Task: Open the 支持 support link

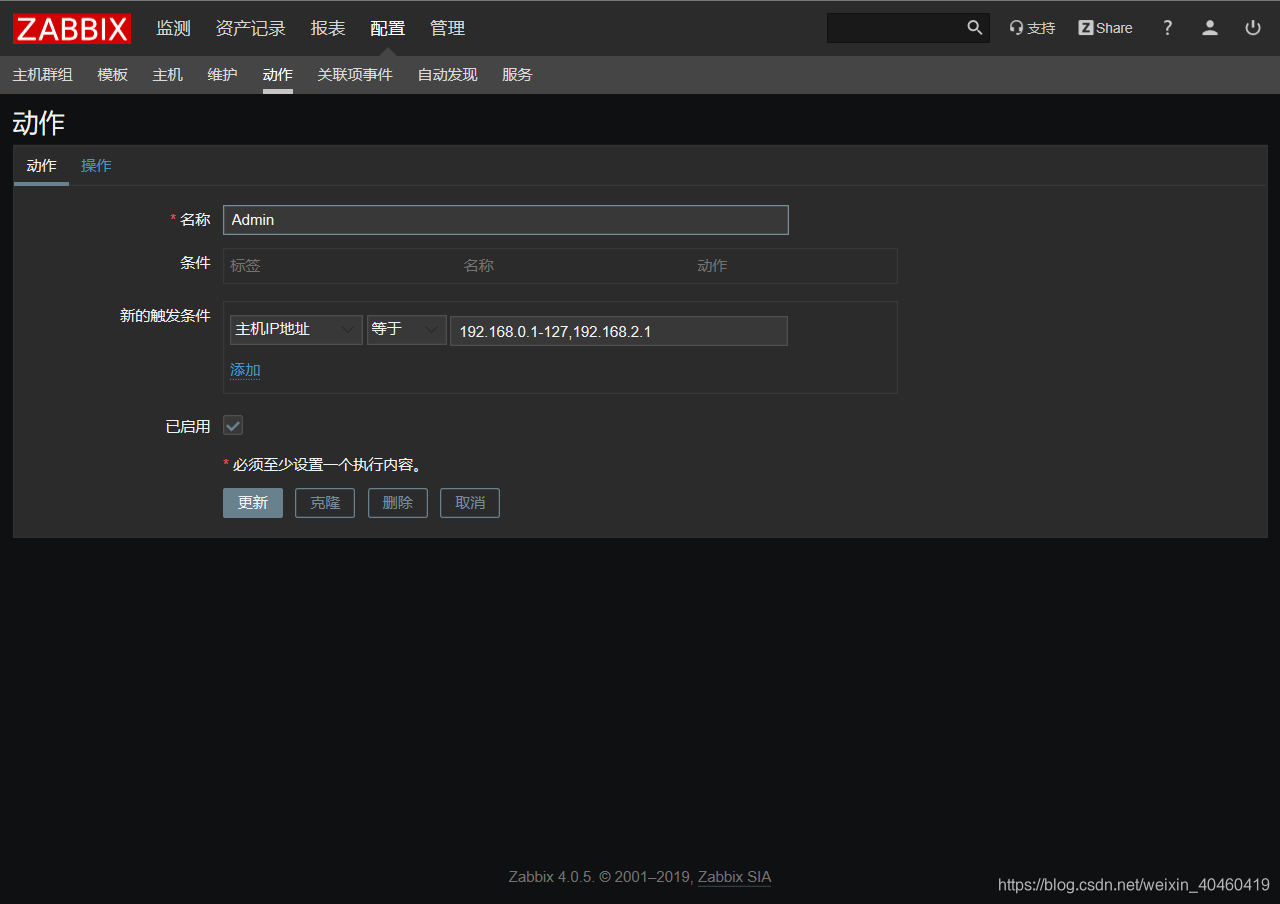Action: click(x=1032, y=28)
